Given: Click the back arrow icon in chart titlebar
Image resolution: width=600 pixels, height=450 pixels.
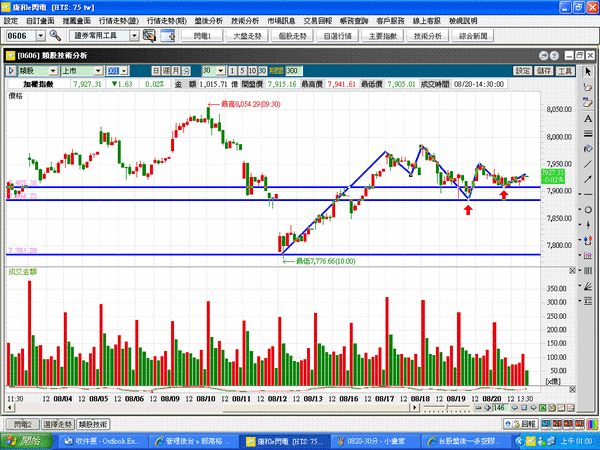Looking at the screenshot, I should 543,56.
